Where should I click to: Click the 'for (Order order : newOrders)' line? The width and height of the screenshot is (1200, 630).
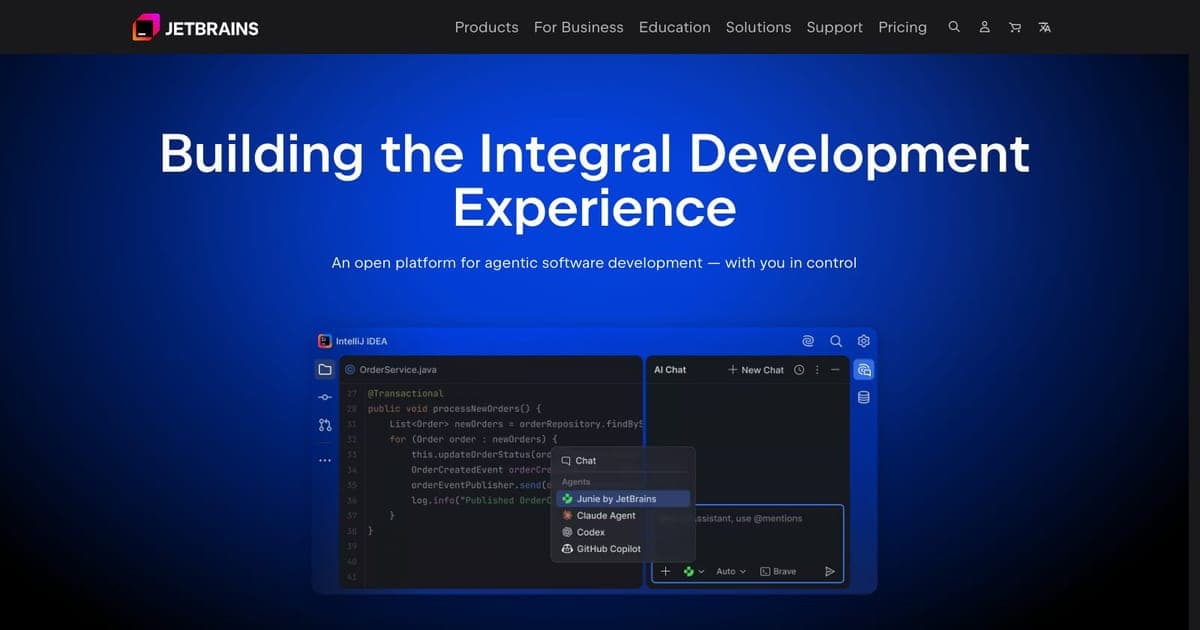(473, 439)
